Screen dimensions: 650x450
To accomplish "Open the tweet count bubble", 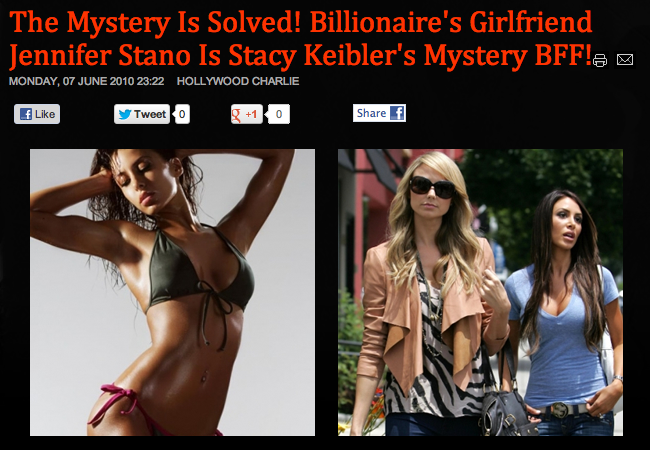I will point(182,114).
